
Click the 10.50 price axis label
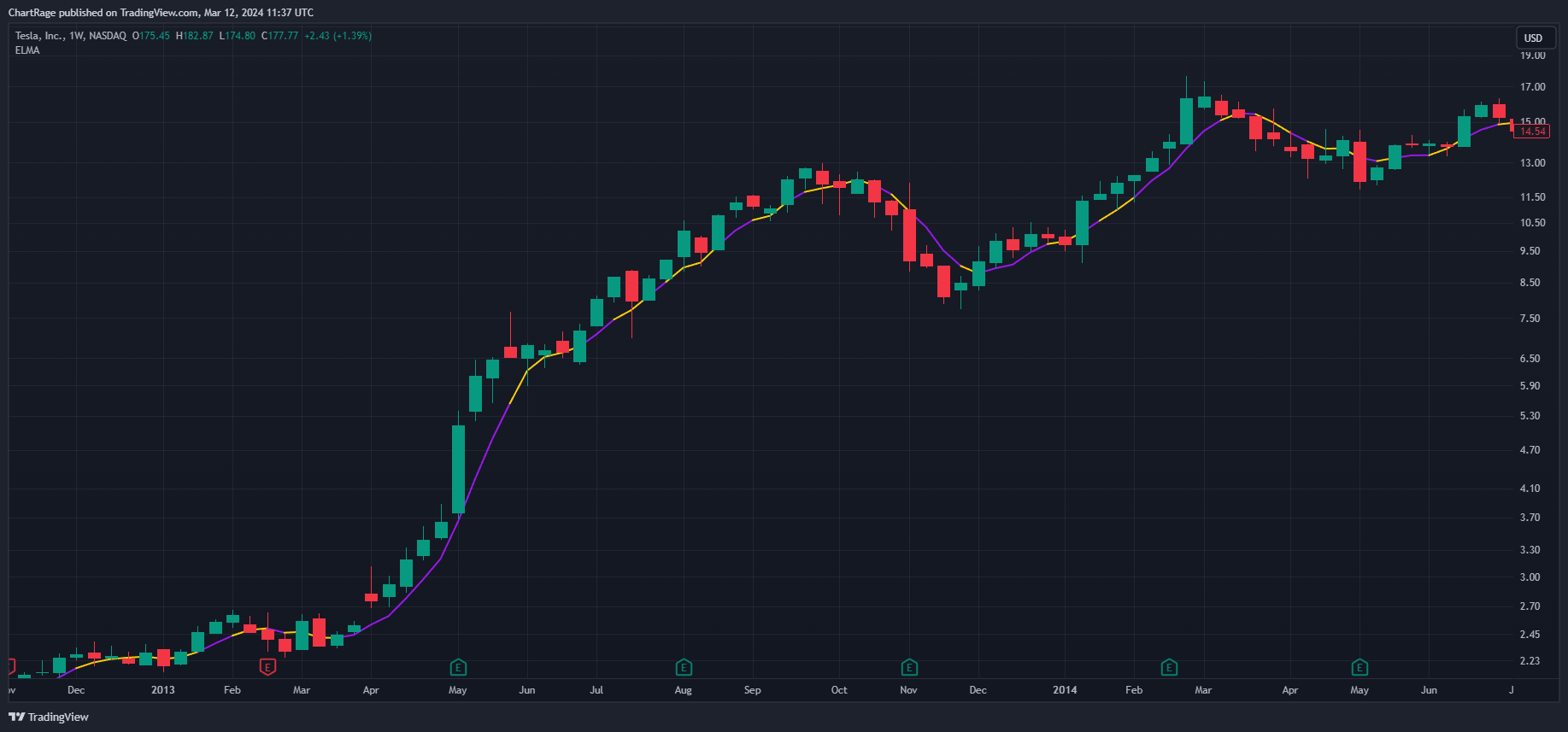[x=1533, y=223]
